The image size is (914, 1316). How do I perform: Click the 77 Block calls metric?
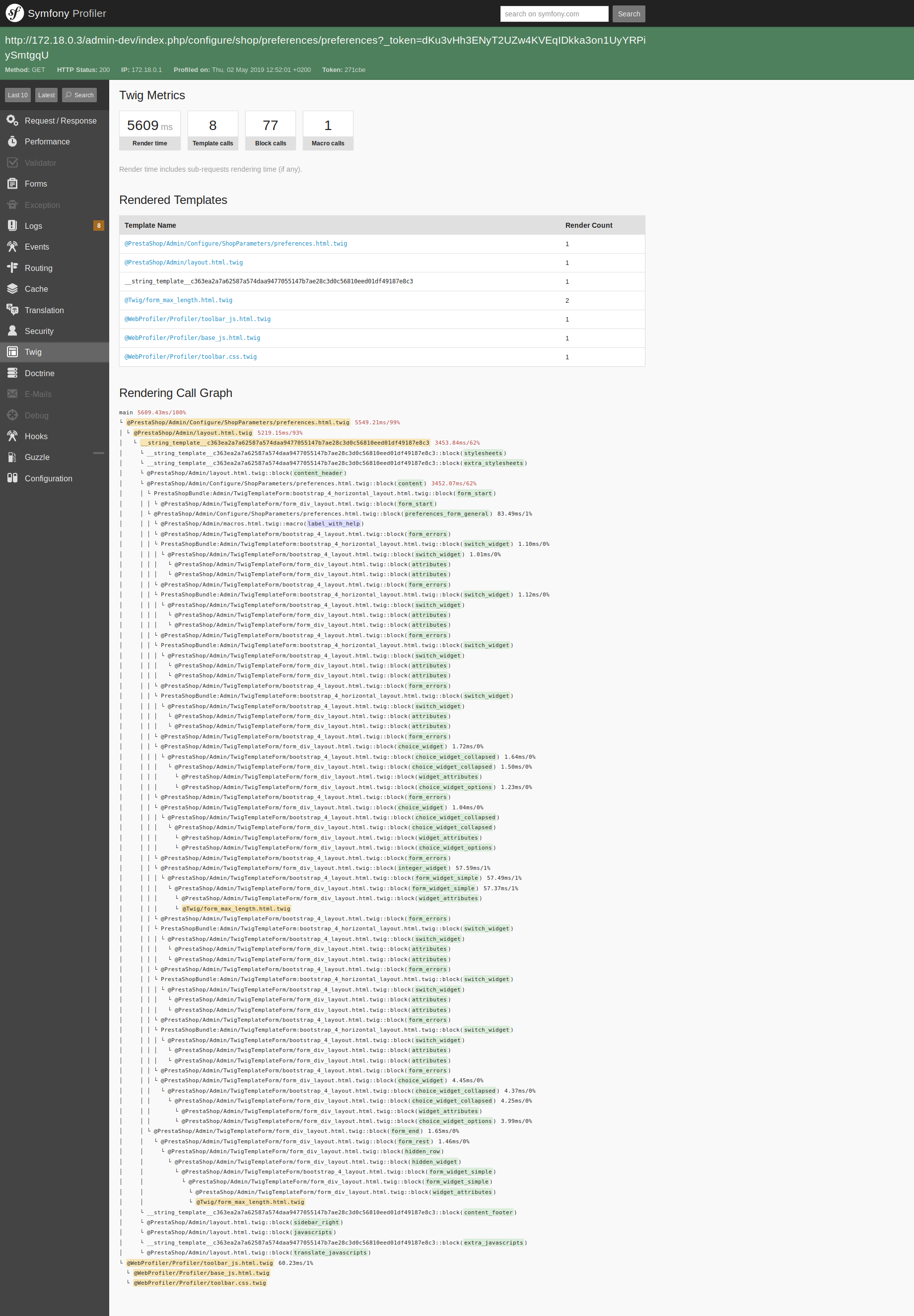coord(270,131)
